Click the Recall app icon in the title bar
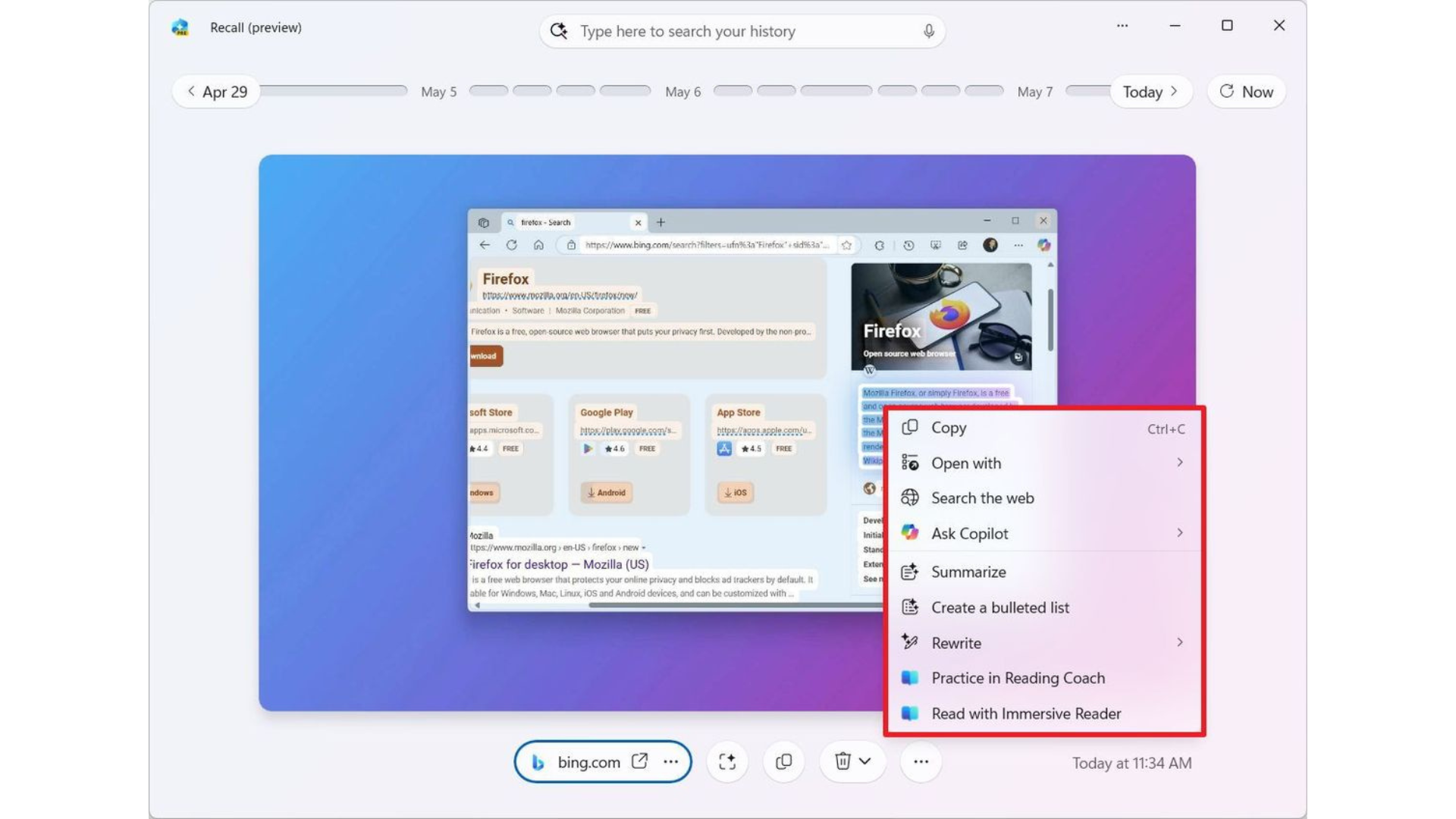The height and width of the screenshot is (819, 1456). click(180, 27)
